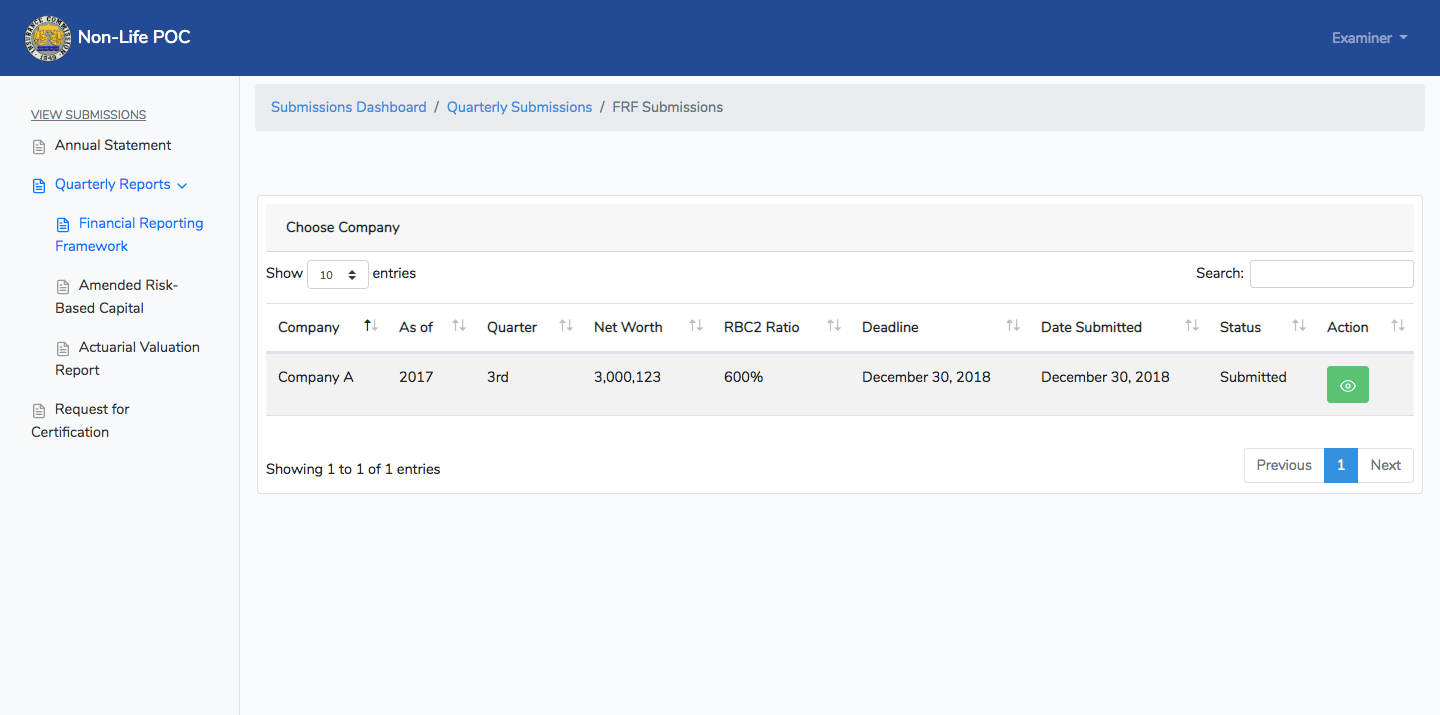Click the Quarterly Reports document icon
Viewport: 1440px width, 715px height.
coord(39,186)
